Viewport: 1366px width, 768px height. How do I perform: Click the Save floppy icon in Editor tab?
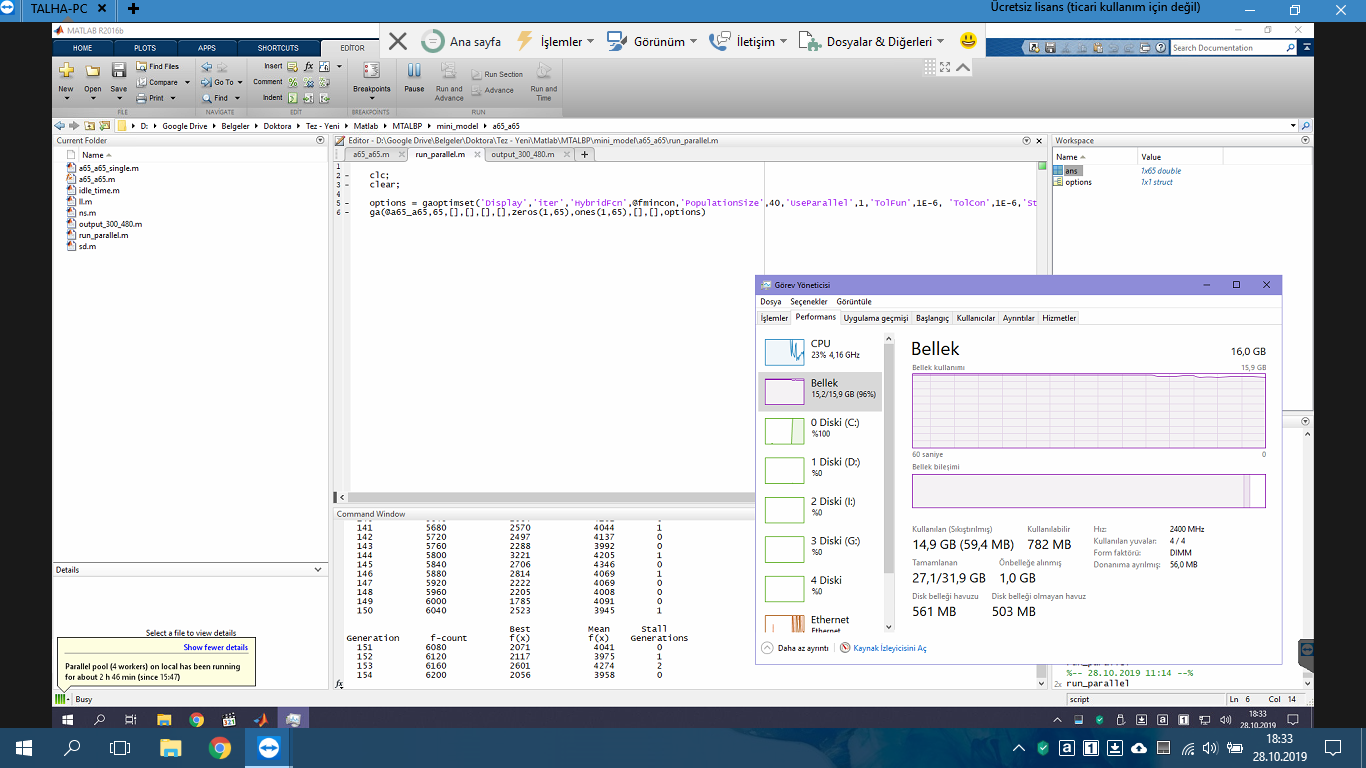(118, 71)
